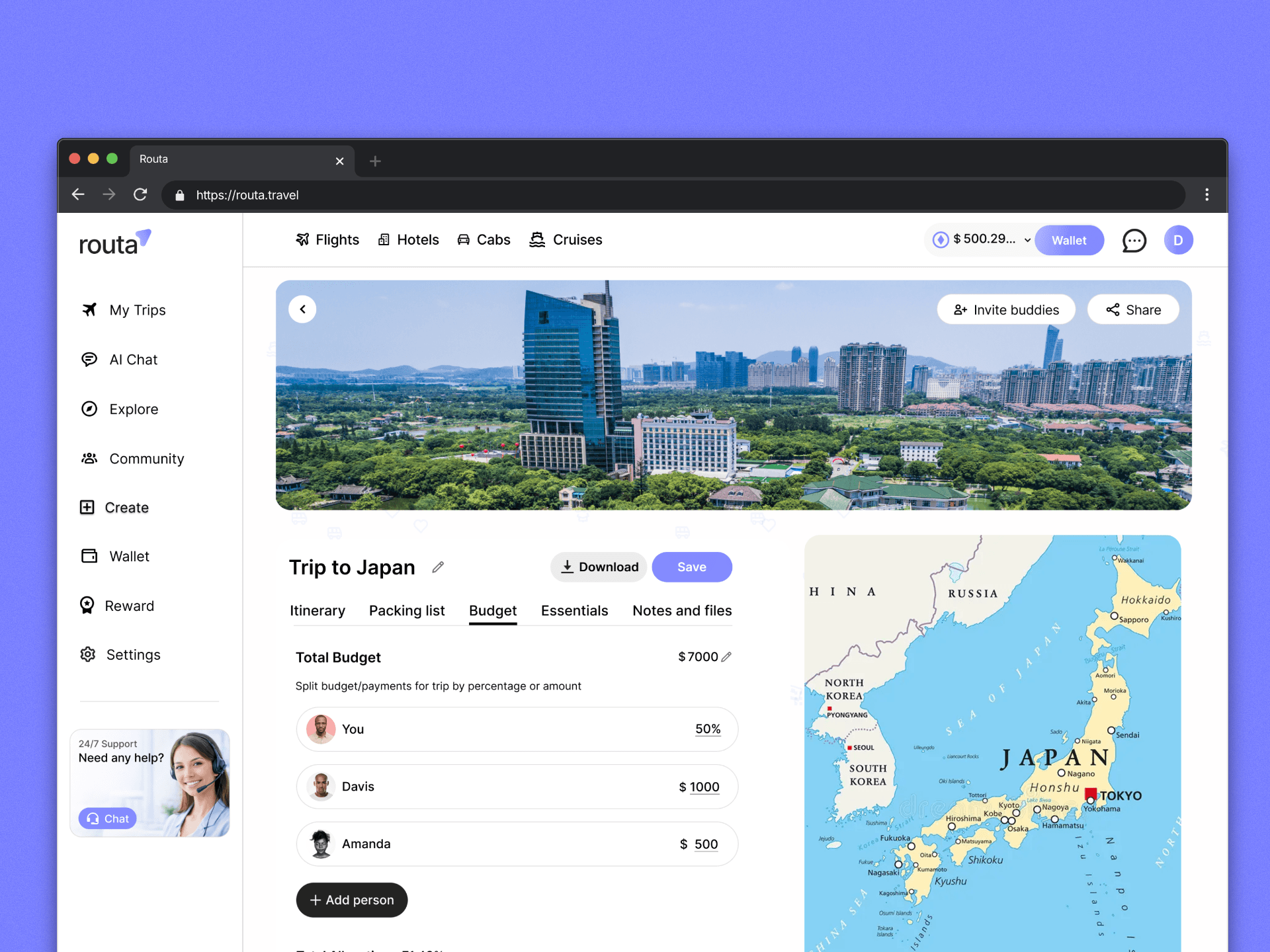Click Tokyo marker on map
This screenshot has height=952, width=1270.
1090,795
